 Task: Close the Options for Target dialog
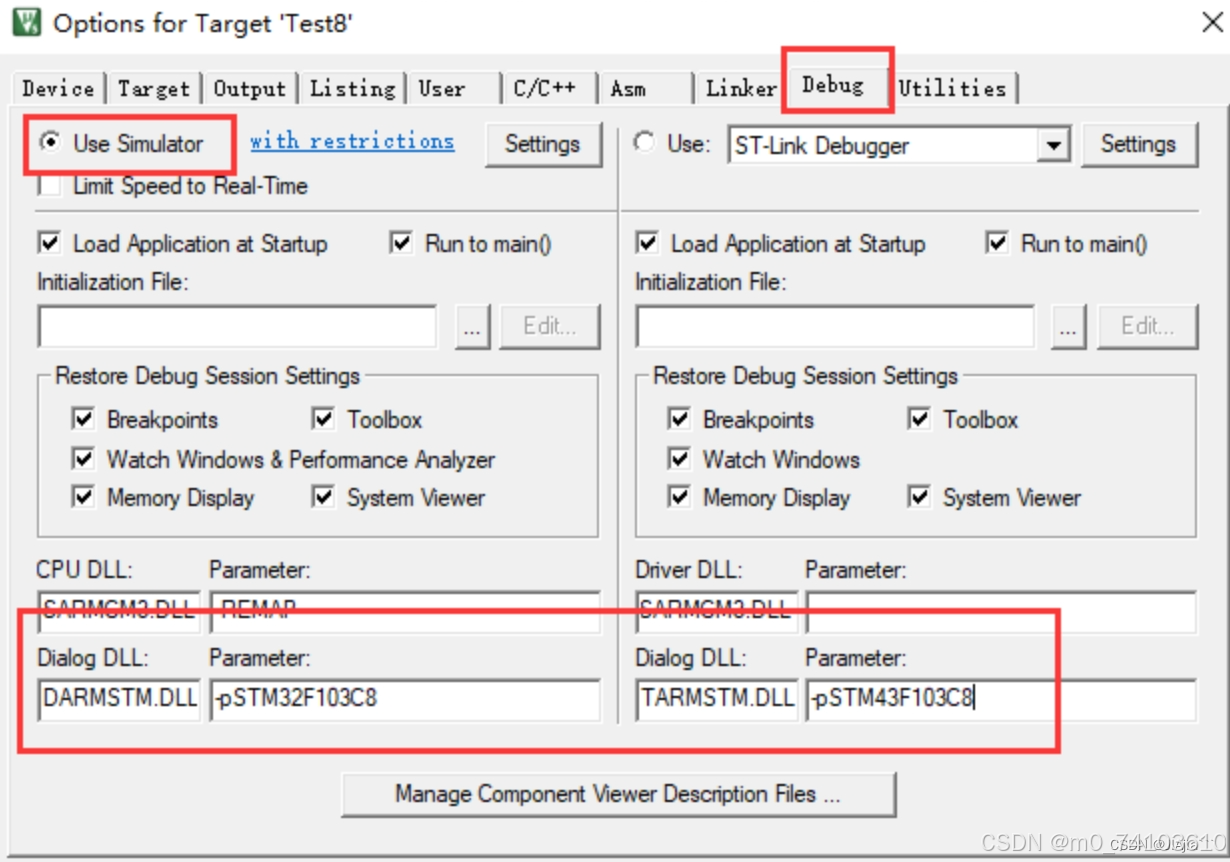click(1211, 23)
